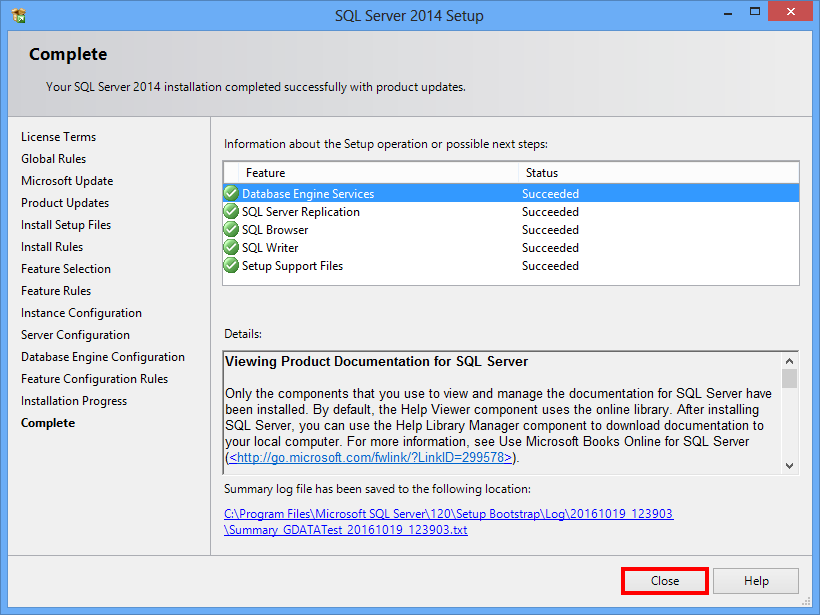Click the Install Rules step

[52, 246]
